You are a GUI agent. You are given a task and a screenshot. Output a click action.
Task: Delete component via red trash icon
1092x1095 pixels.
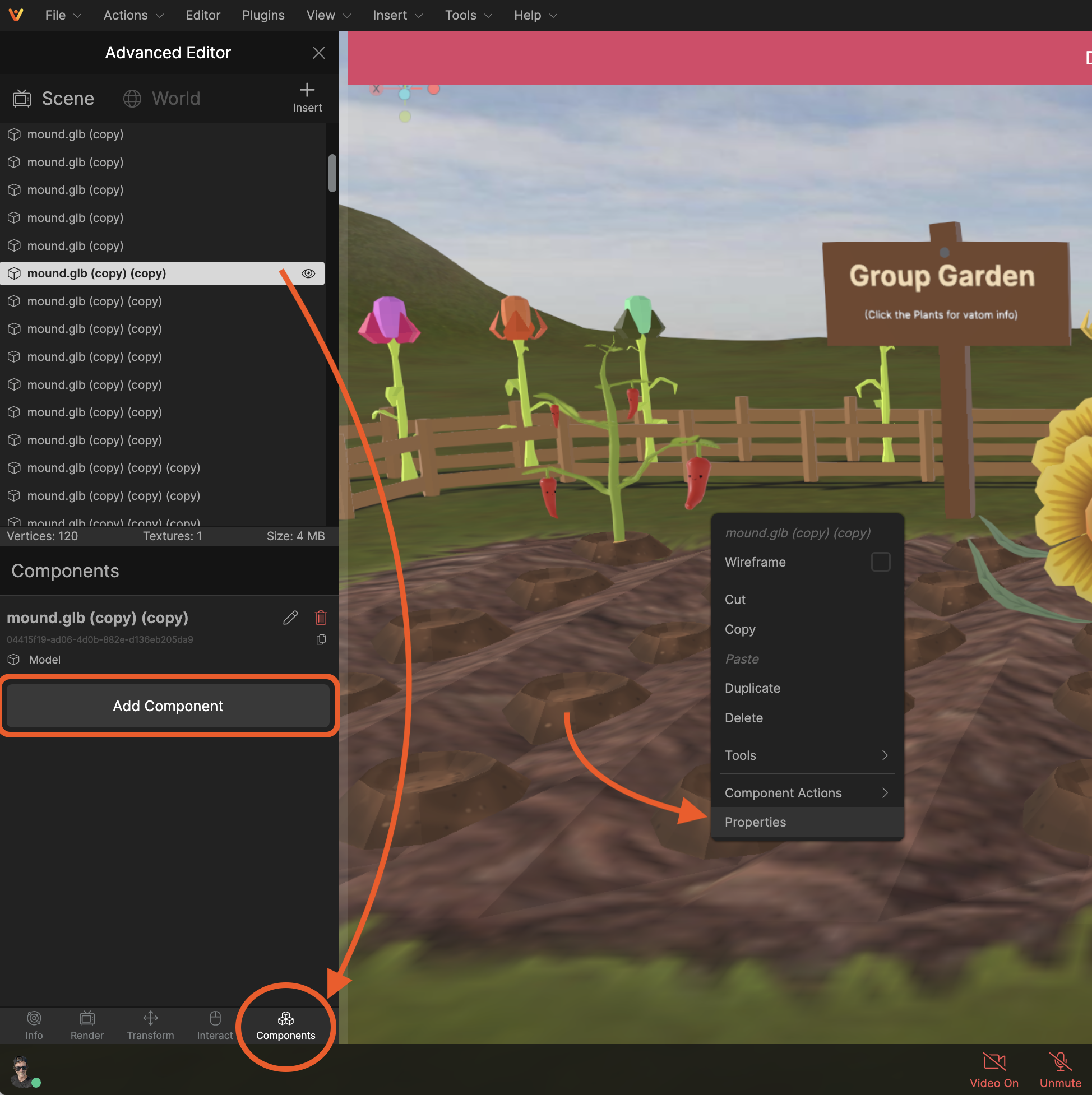coord(321,617)
